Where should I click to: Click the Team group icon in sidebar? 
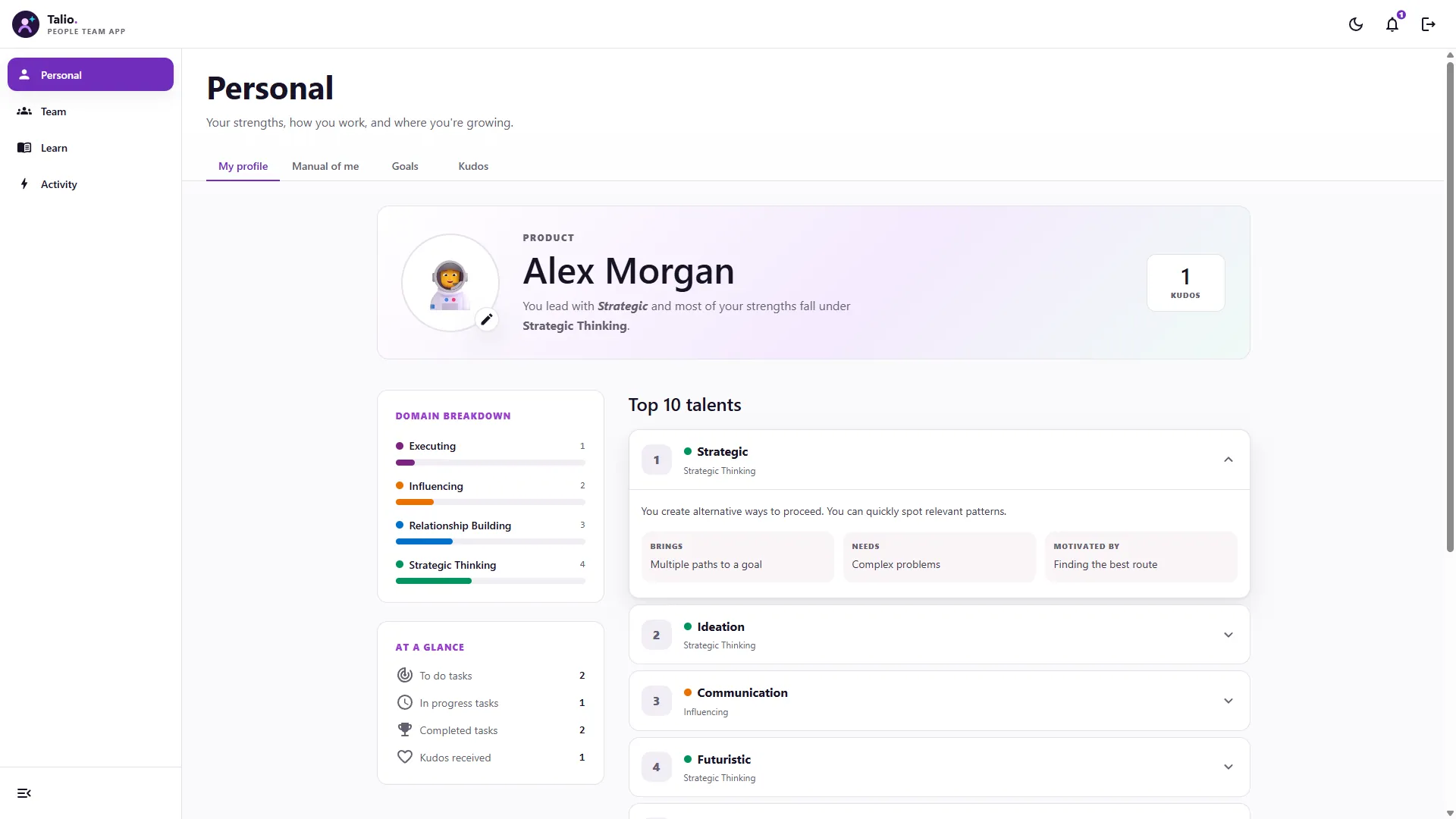click(x=24, y=111)
